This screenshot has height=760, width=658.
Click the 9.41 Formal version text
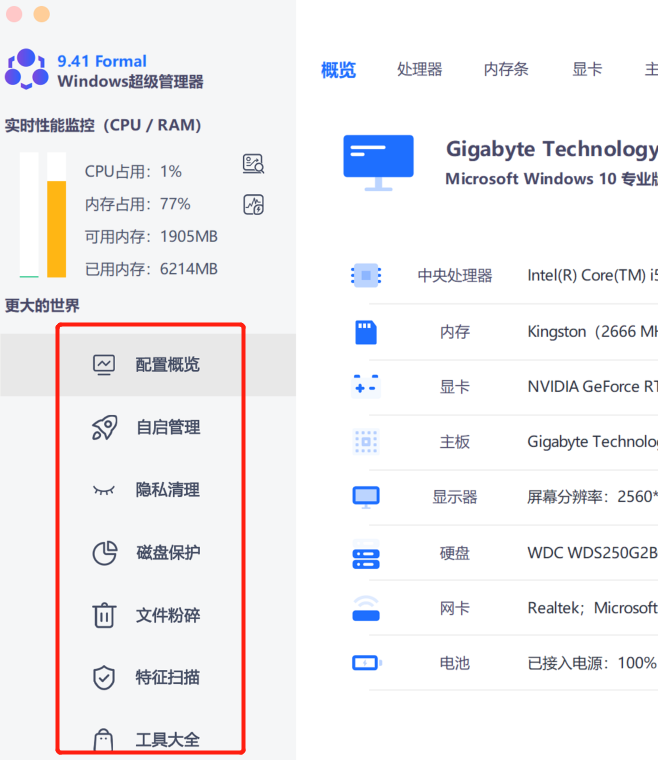click(x=102, y=61)
